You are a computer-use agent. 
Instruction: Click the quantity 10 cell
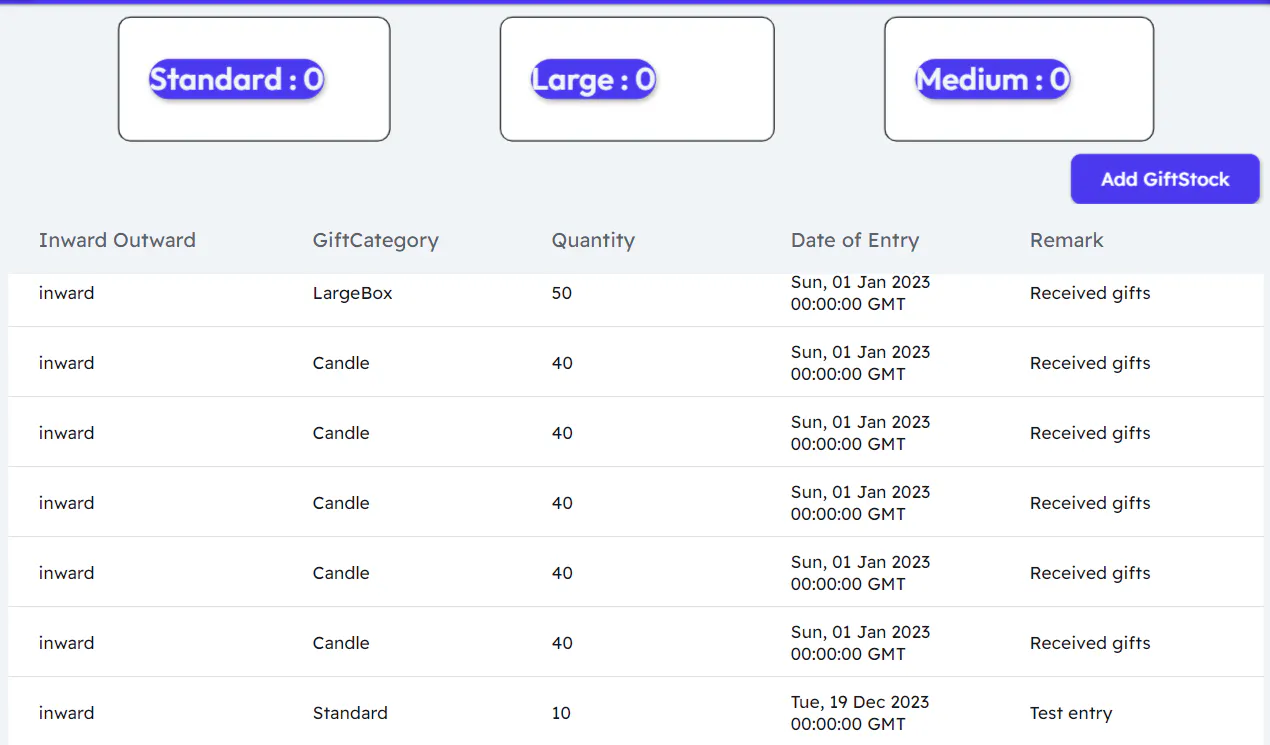[561, 713]
